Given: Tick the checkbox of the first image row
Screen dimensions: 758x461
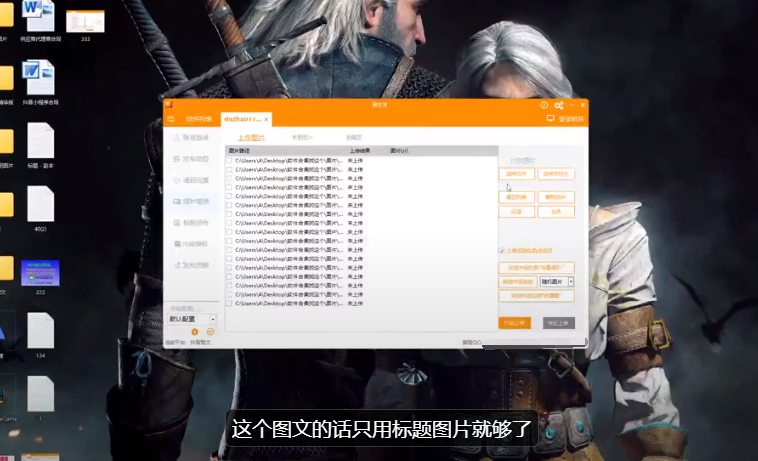Looking at the screenshot, I should 229,160.
